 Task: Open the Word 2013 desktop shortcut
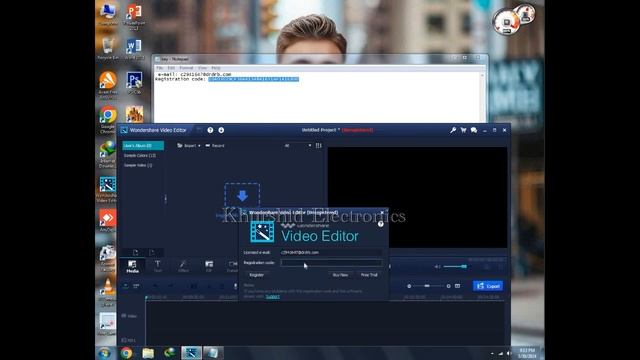(134, 49)
